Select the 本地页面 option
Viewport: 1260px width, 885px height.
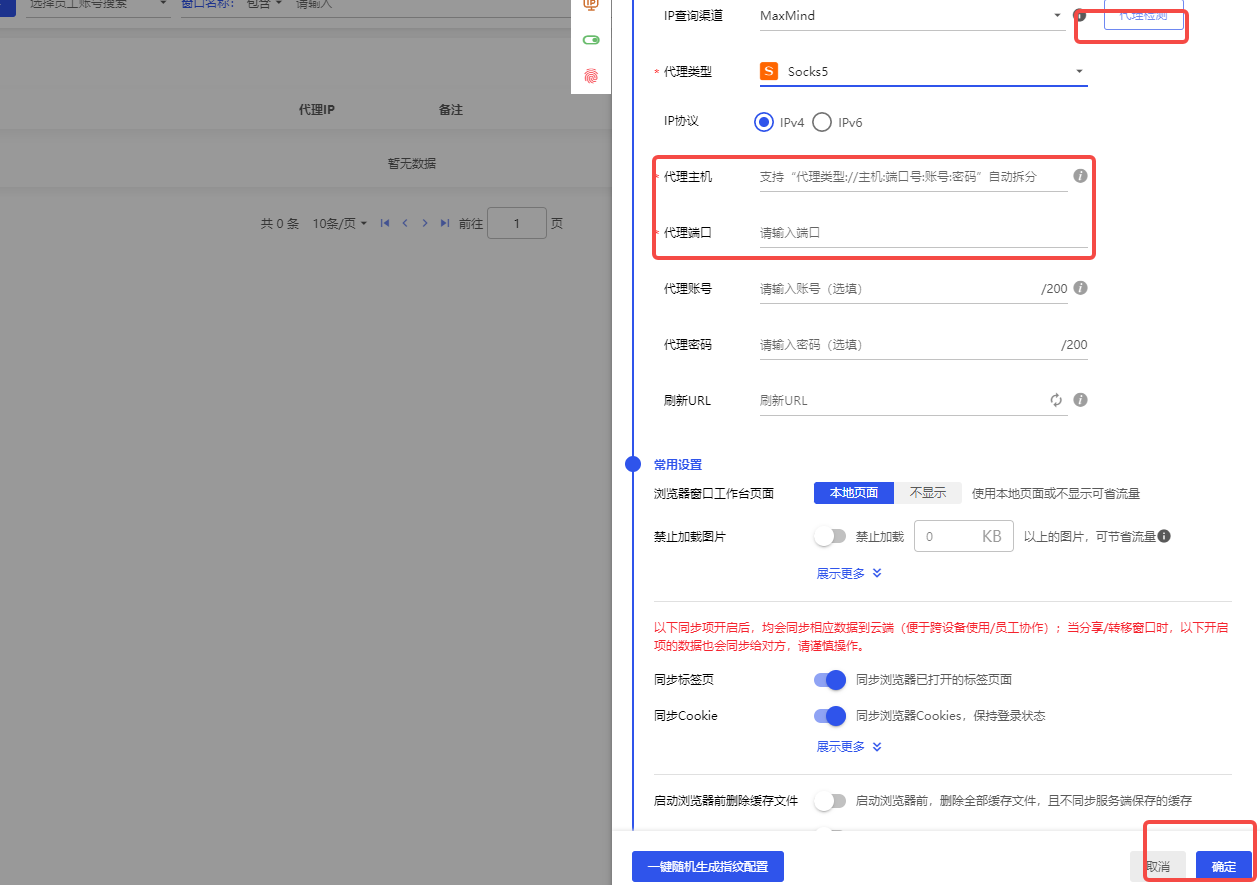point(853,493)
